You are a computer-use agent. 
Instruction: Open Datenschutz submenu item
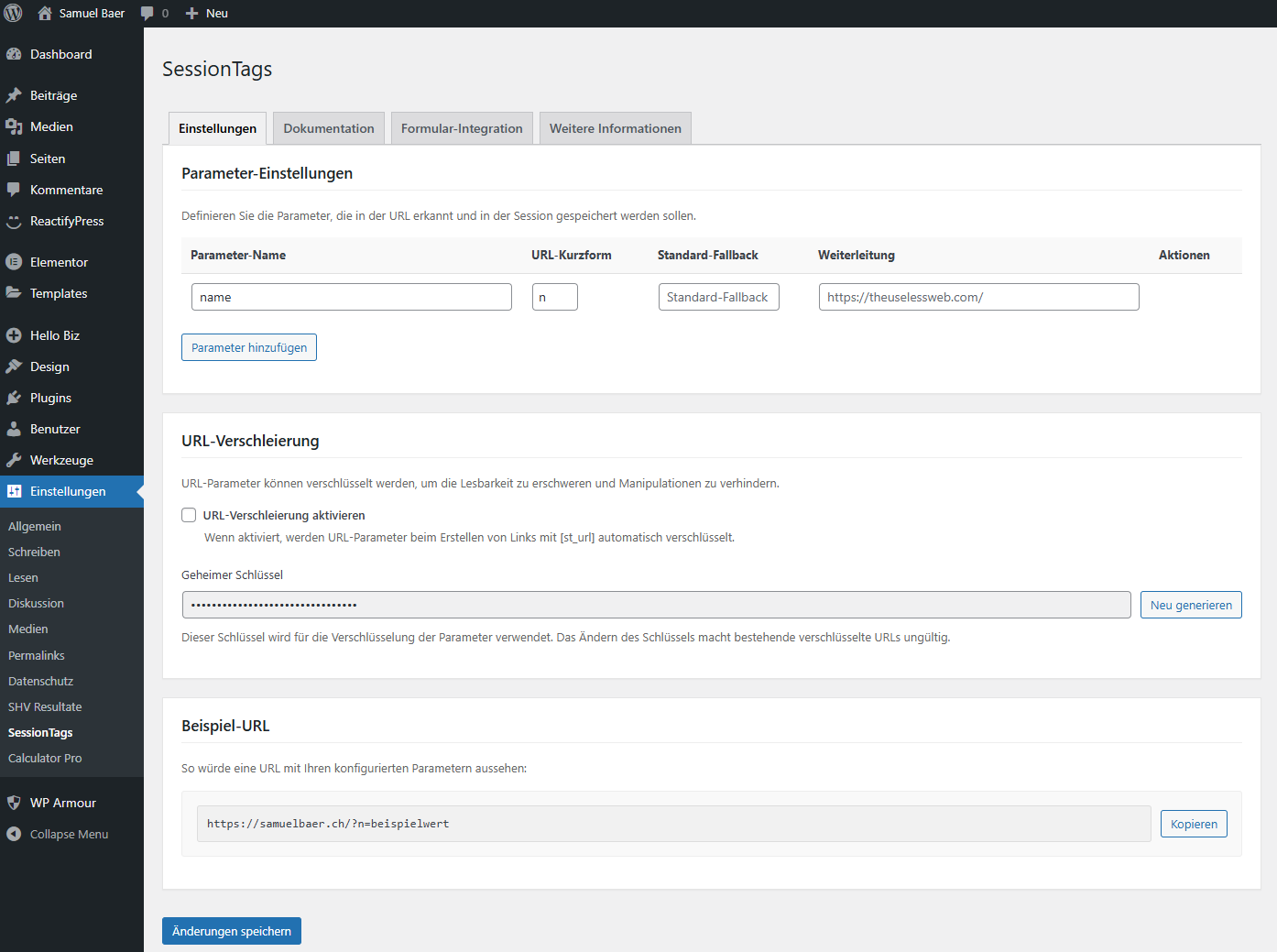(40, 681)
